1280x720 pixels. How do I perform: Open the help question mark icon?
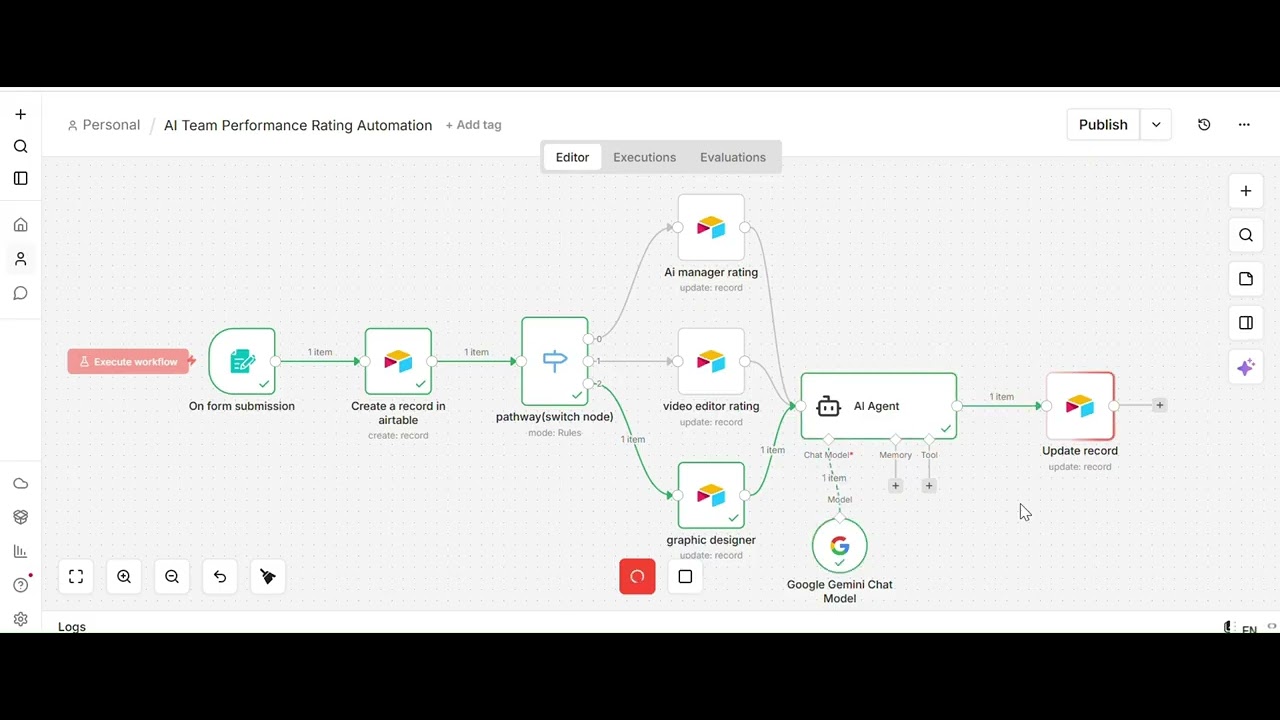[x=20, y=585]
